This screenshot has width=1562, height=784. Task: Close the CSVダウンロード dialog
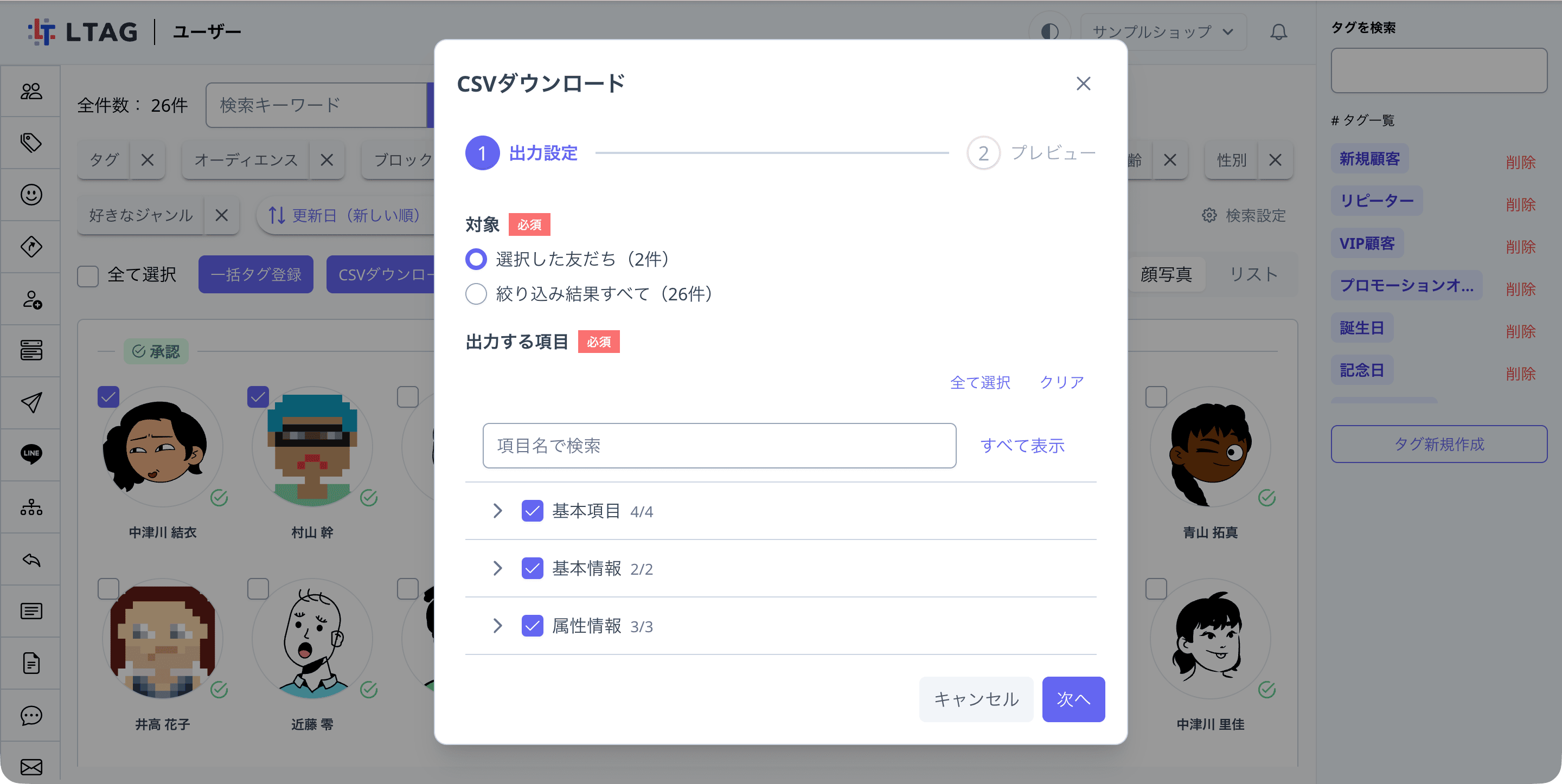pos(1083,83)
